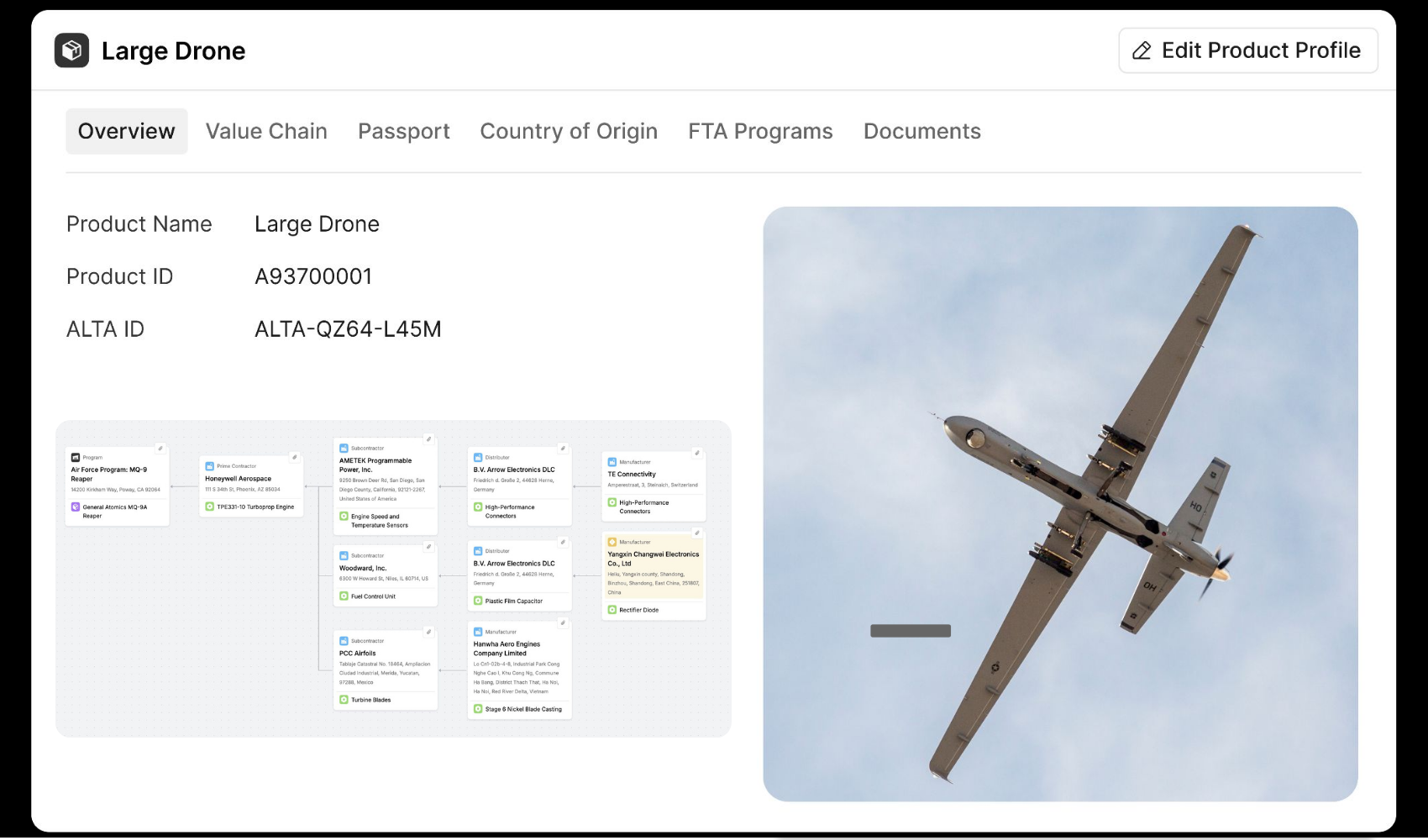Click the Product ID value A93700001
The width and height of the screenshot is (1428, 840).
(x=313, y=276)
